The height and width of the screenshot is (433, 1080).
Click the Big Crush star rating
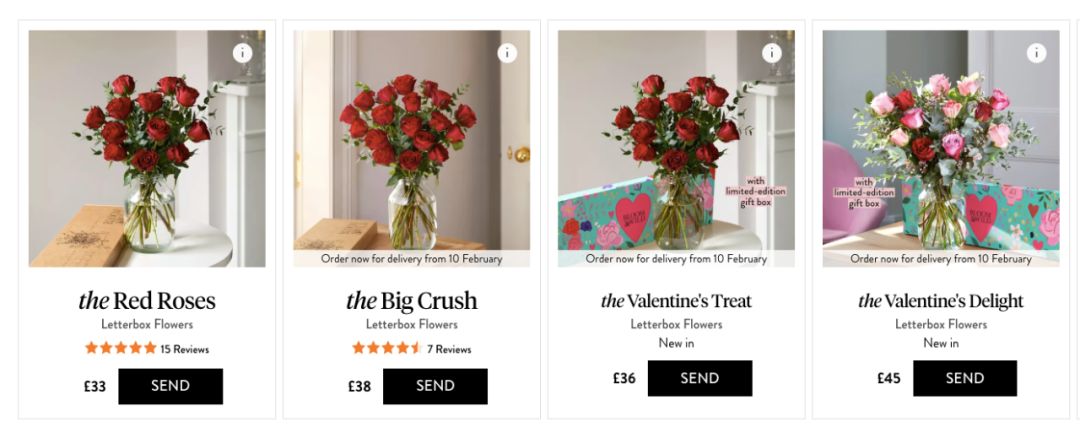click(x=386, y=348)
